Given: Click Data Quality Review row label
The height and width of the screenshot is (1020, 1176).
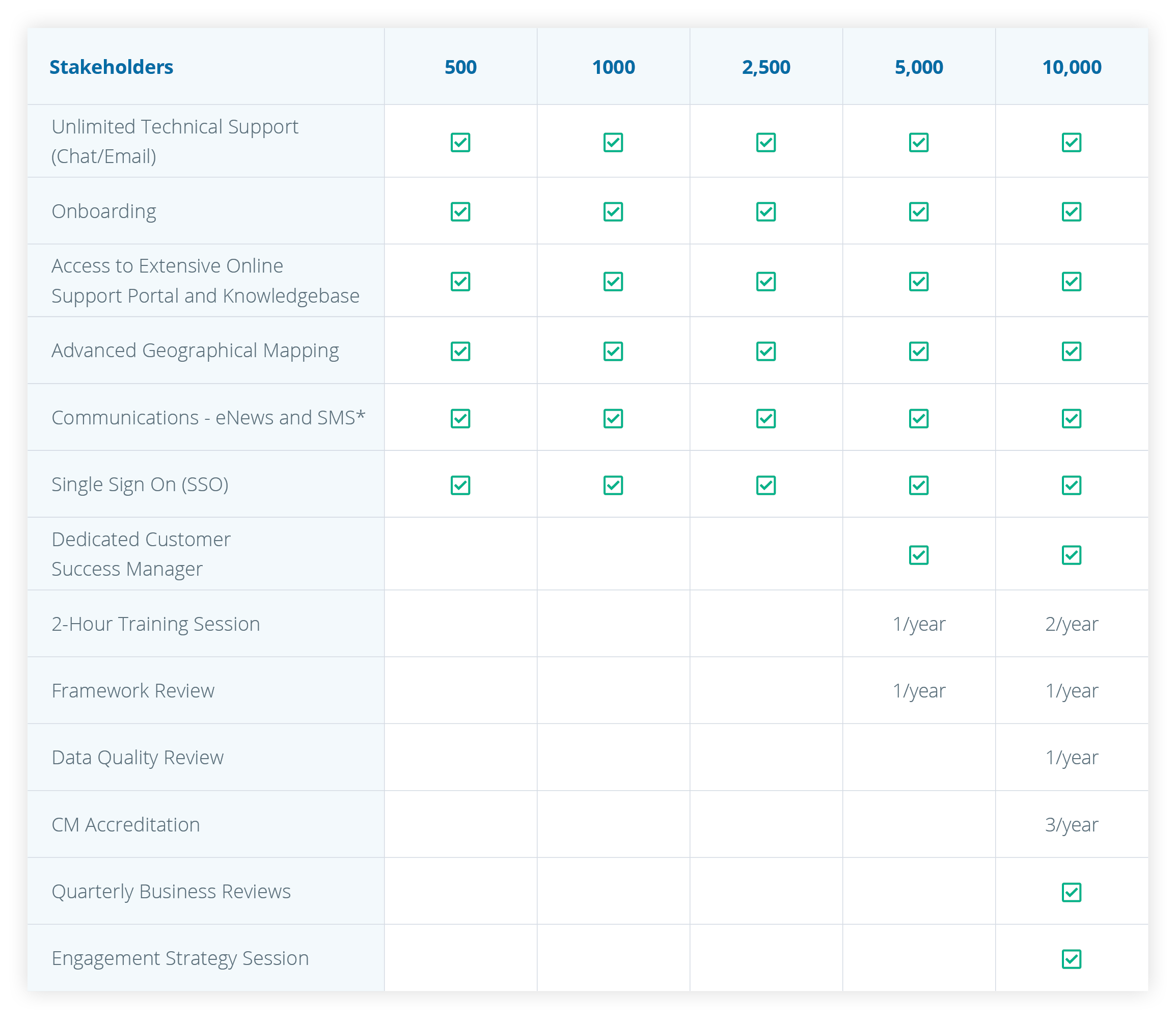Looking at the screenshot, I should pyautogui.click(x=137, y=758).
